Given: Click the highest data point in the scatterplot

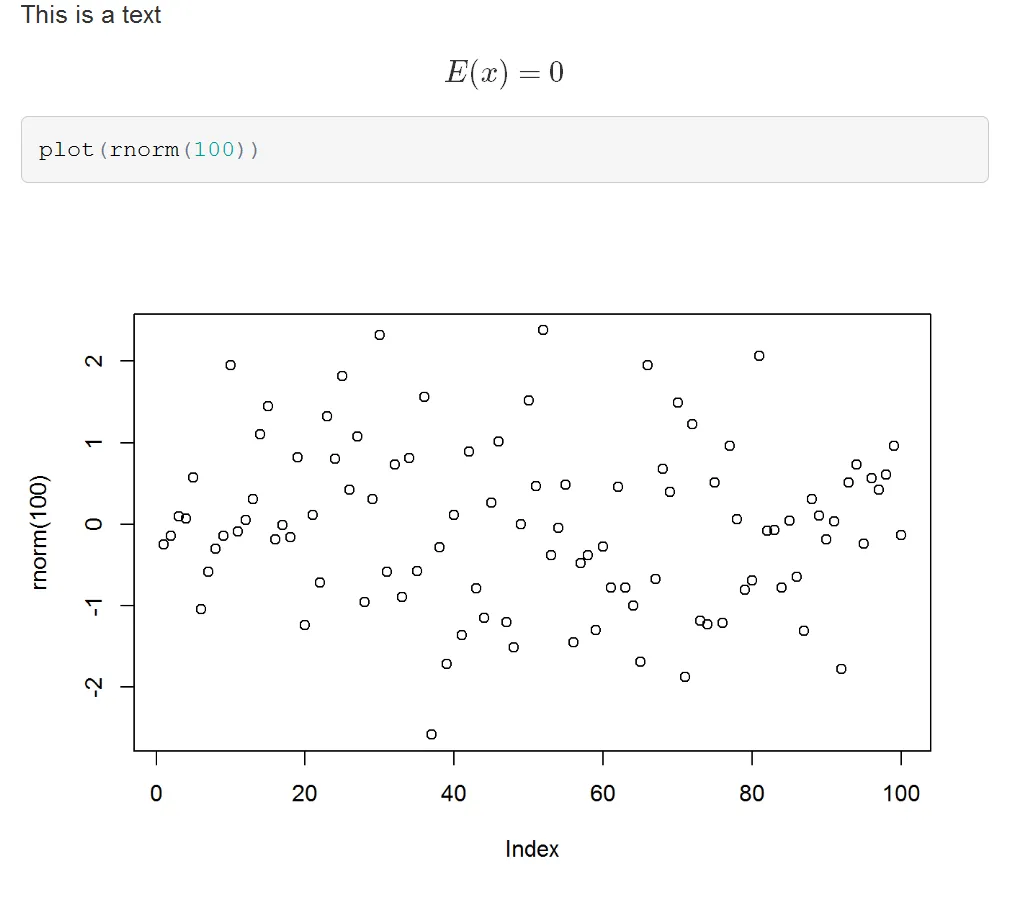Looking at the screenshot, I should pyautogui.click(x=543, y=330).
